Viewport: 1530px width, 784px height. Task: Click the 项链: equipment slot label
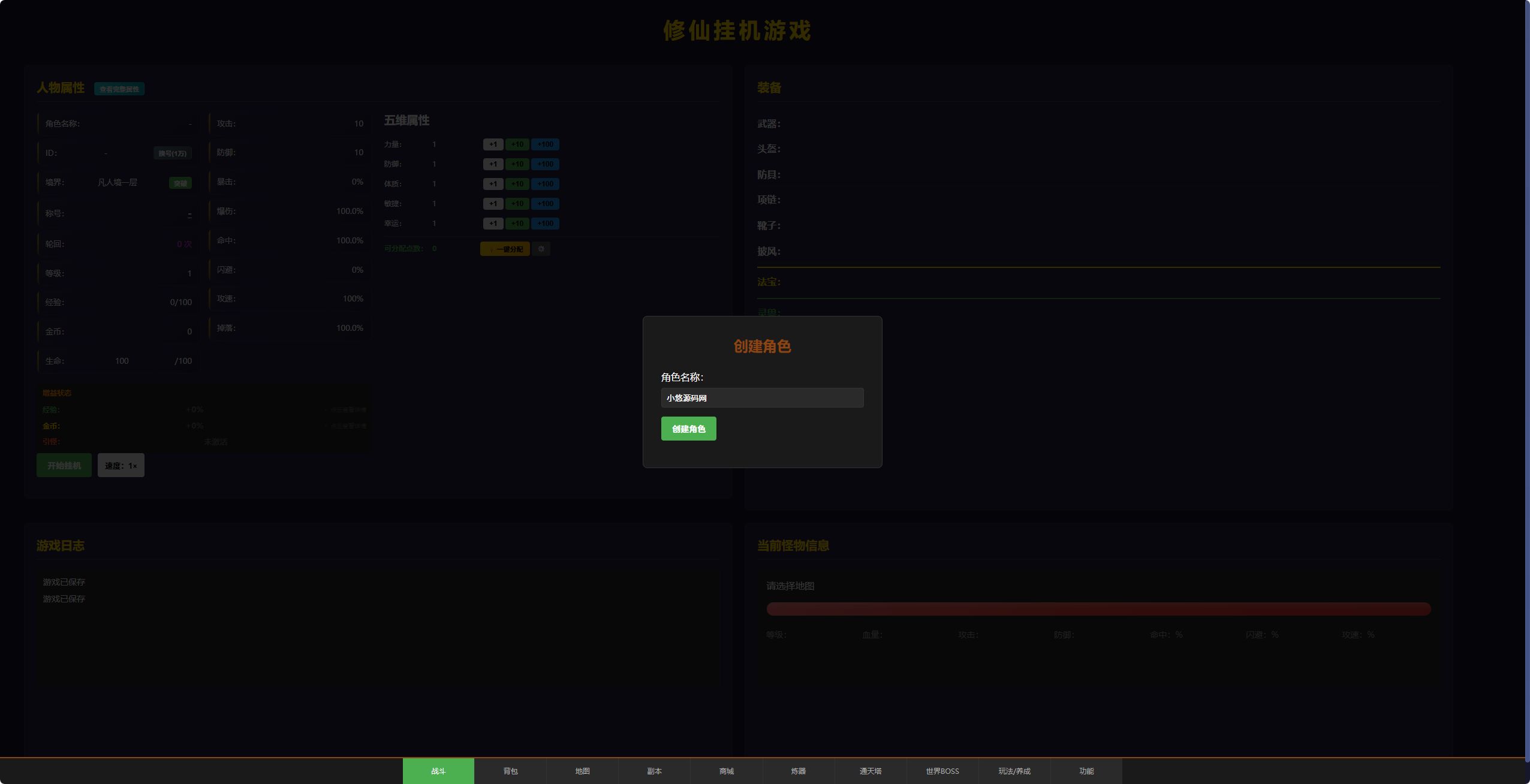point(769,200)
